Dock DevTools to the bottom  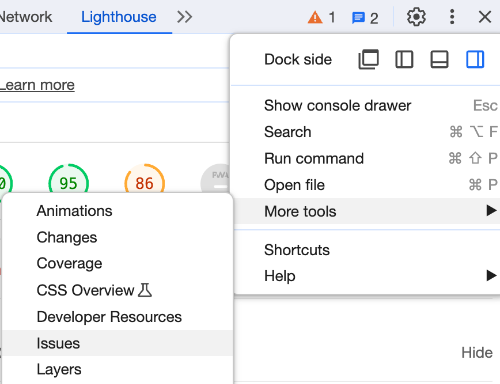[x=439, y=59]
